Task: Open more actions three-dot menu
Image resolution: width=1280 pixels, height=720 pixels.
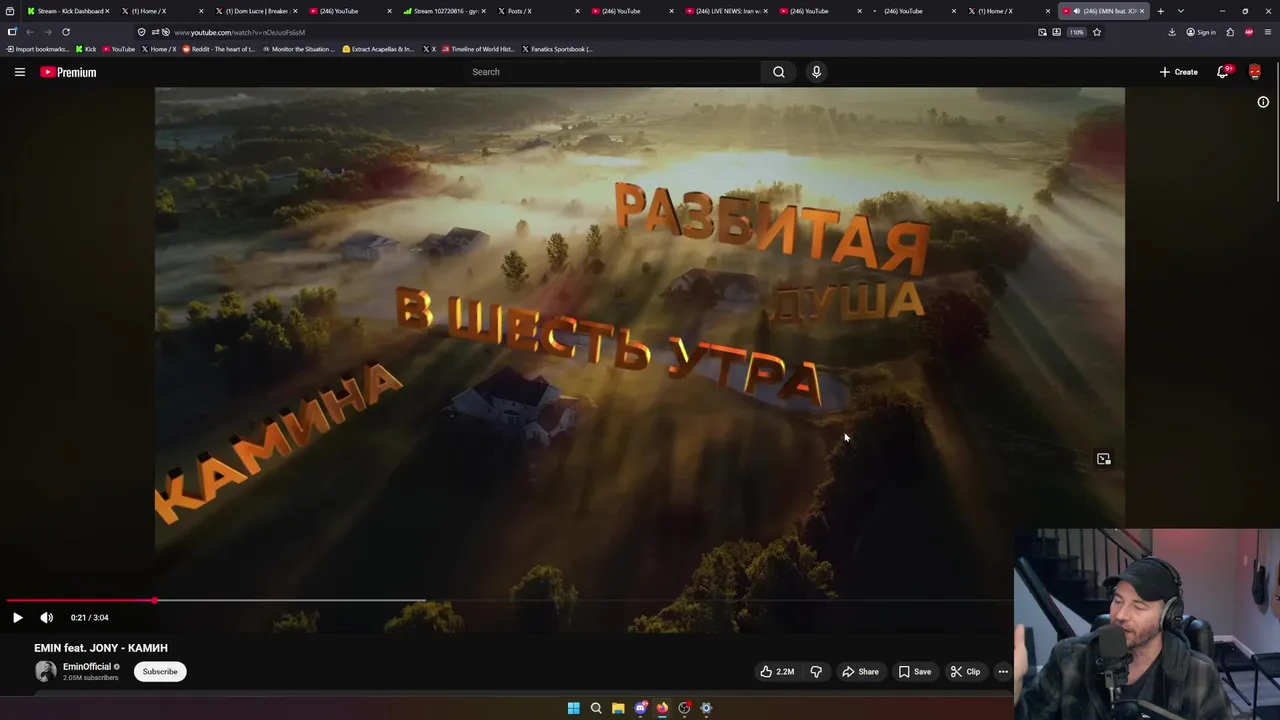Action: coord(1003,672)
